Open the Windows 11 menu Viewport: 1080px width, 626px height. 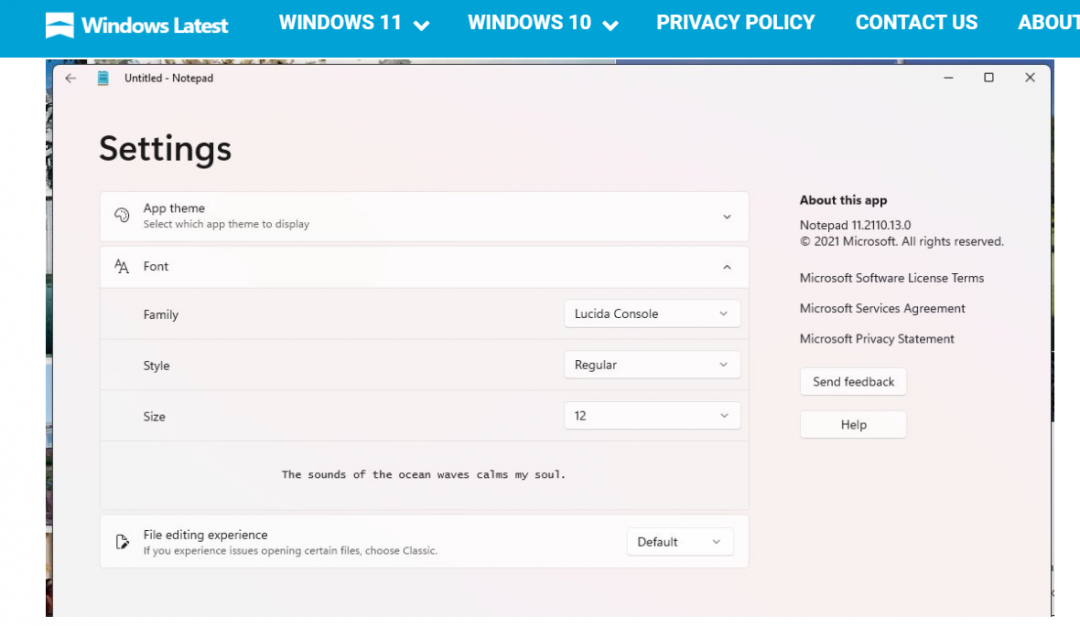pyautogui.click(x=354, y=23)
